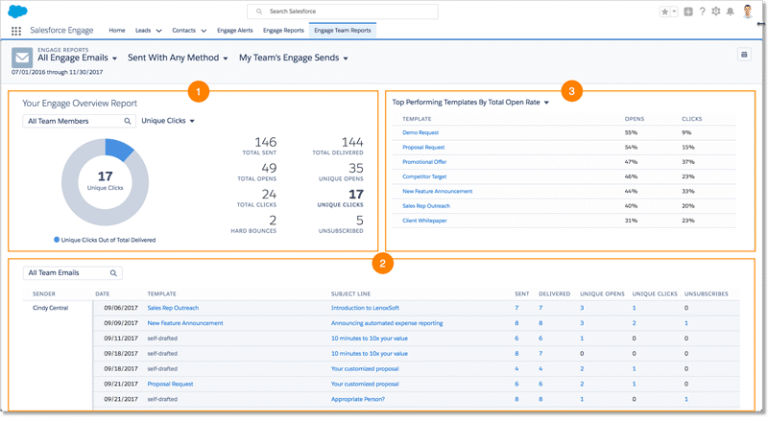Open New Feature Announcement template in 09/09/2017 row
The width and height of the screenshot is (768, 421).
coord(185,324)
